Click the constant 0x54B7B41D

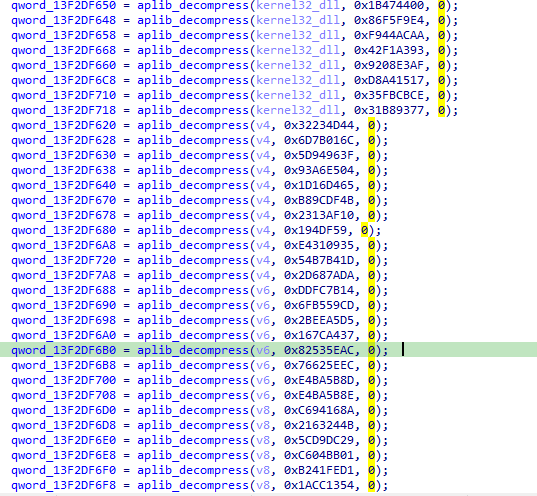pyautogui.click(x=319, y=261)
